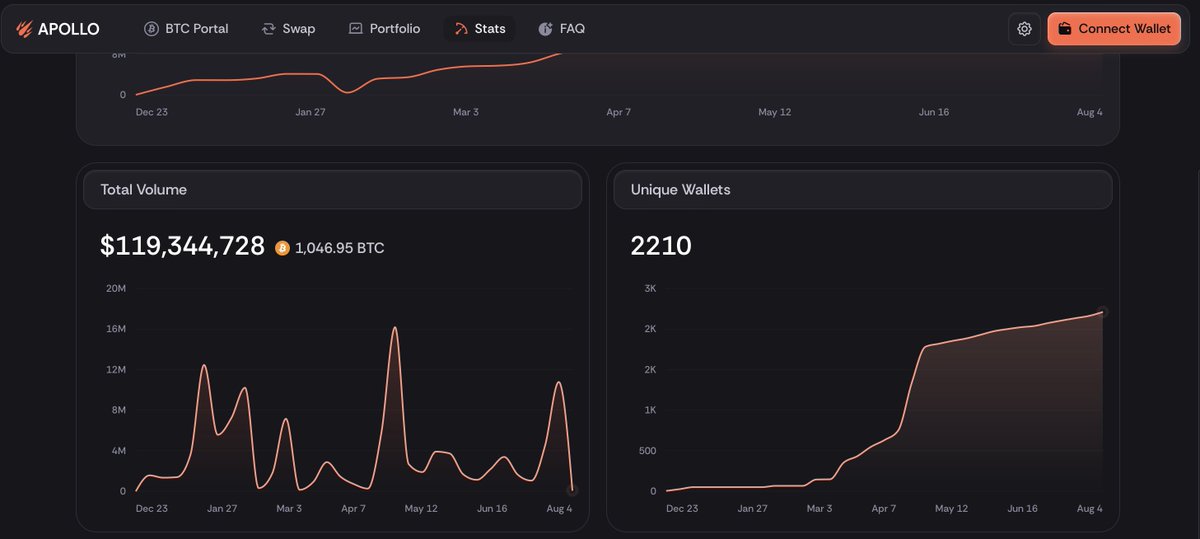Click the Total Volume header
This screenshot has width=1200, height=539.
pyautogui.click(x=333, y=190)
